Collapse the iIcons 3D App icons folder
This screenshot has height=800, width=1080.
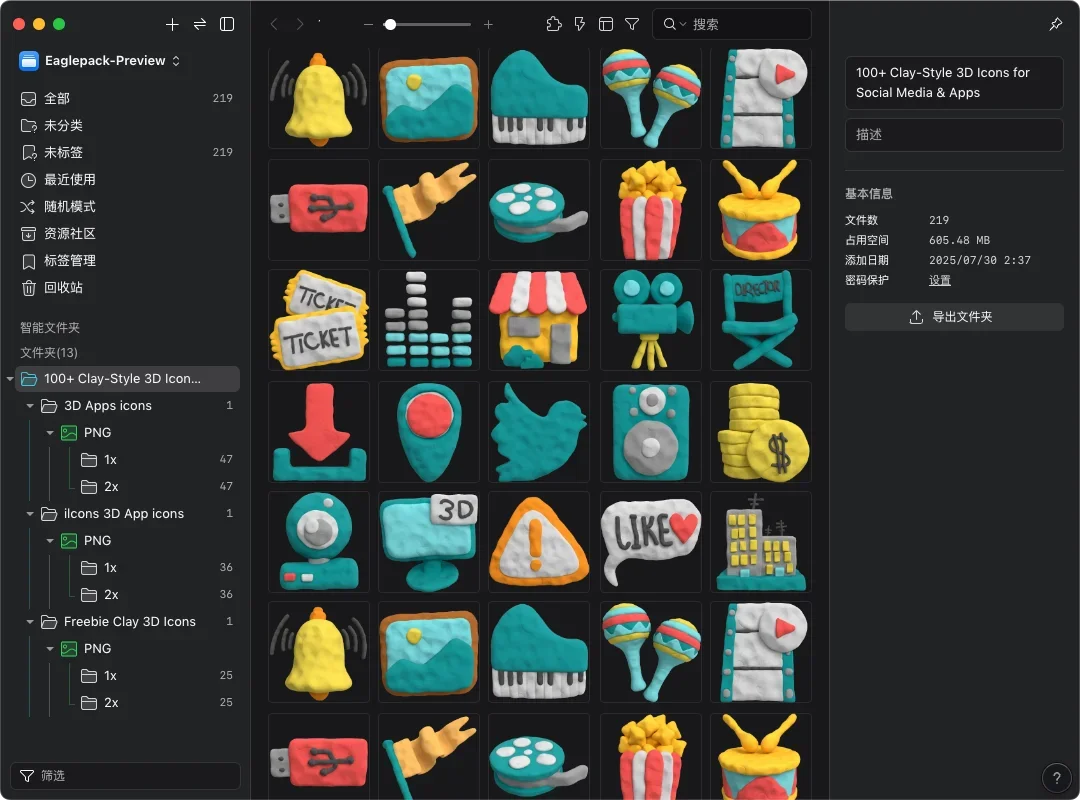[30, 514]
